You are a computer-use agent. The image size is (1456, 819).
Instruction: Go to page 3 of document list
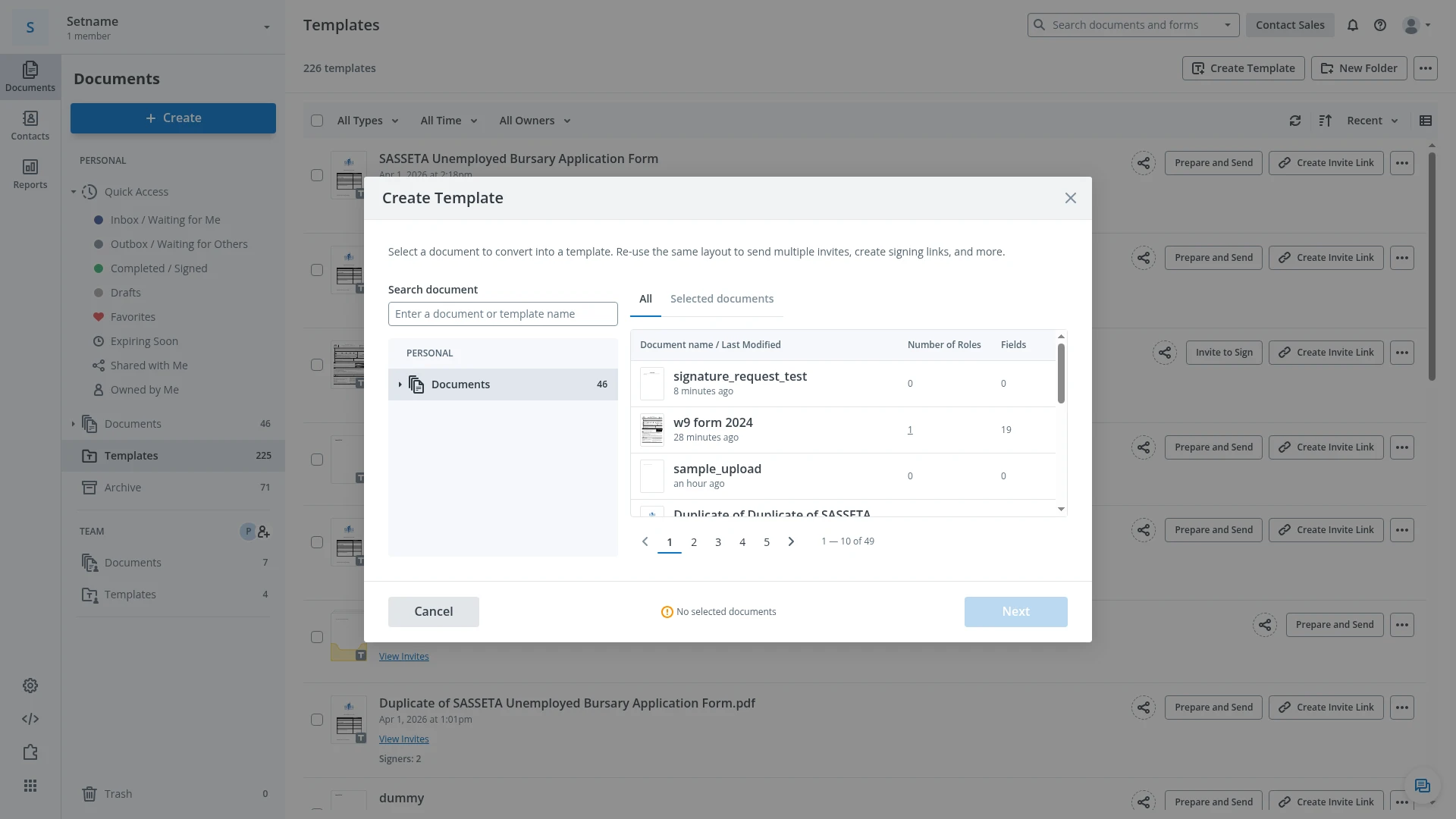tap(718, 541)
